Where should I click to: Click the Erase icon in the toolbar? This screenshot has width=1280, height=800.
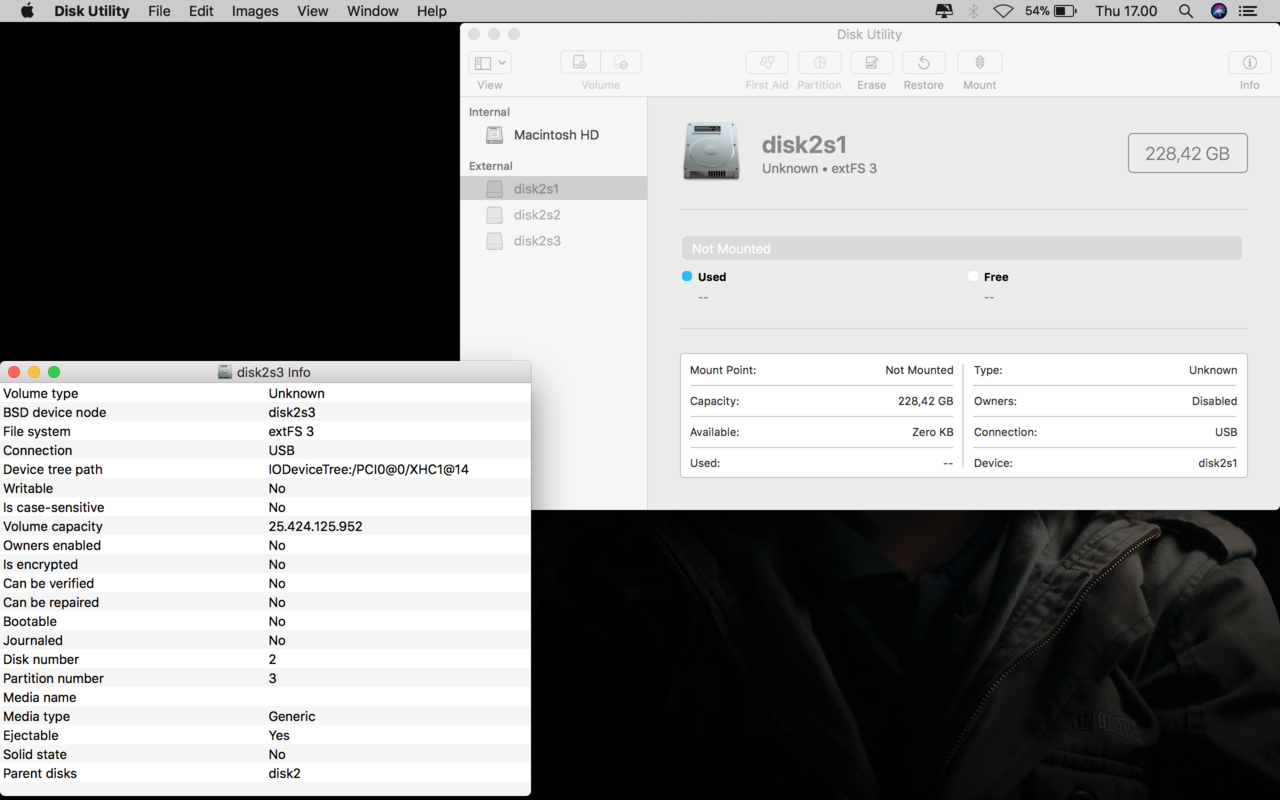tap(871, 62)
